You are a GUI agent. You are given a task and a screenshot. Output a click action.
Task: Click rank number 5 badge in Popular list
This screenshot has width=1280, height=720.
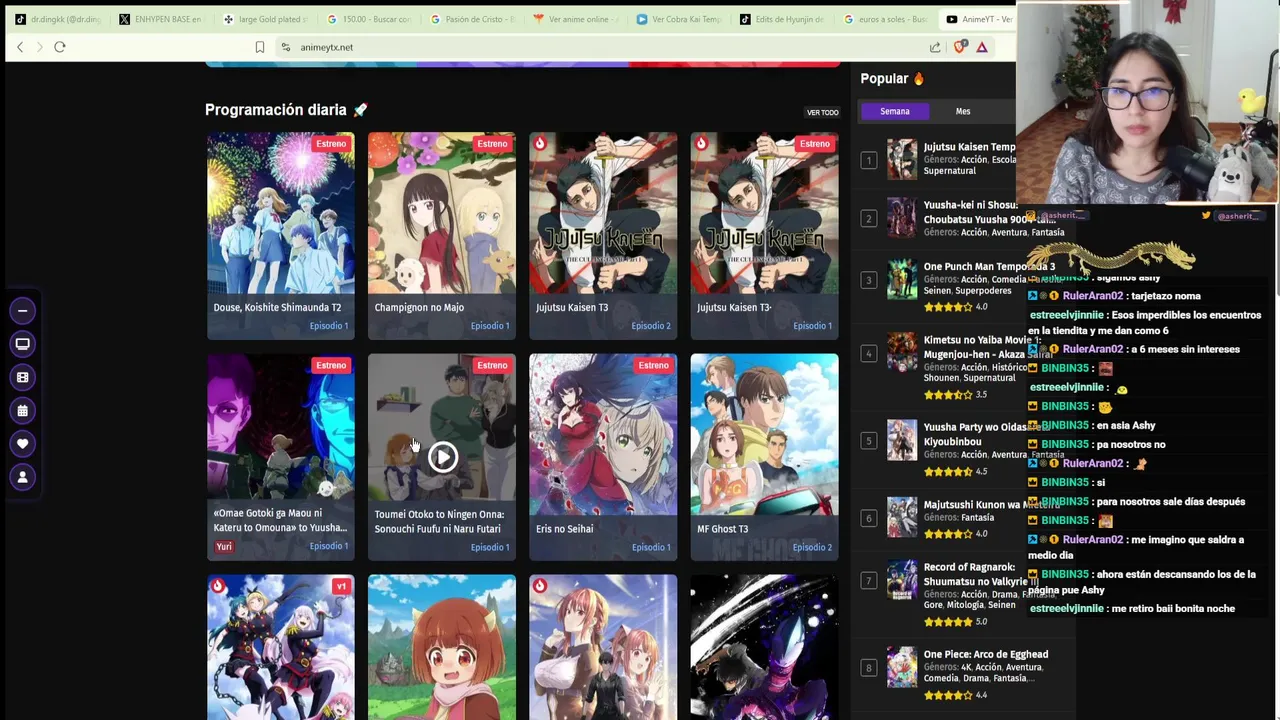[x=868, y=441]
